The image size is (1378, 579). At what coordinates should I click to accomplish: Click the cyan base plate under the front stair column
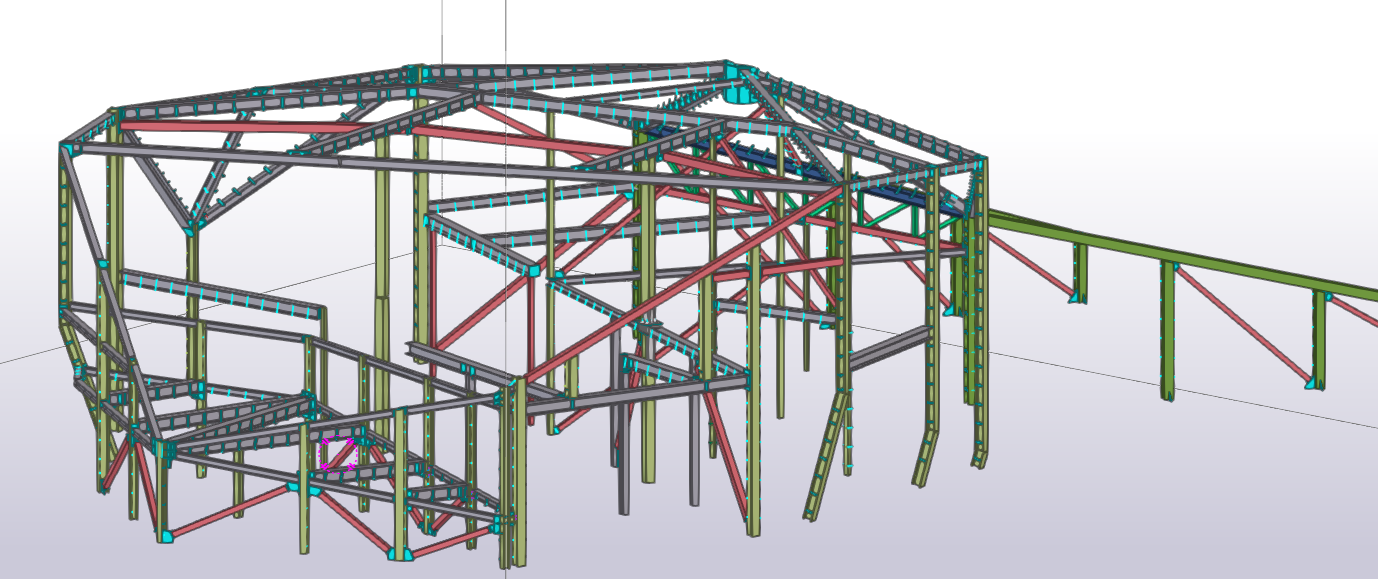[399, 554]
